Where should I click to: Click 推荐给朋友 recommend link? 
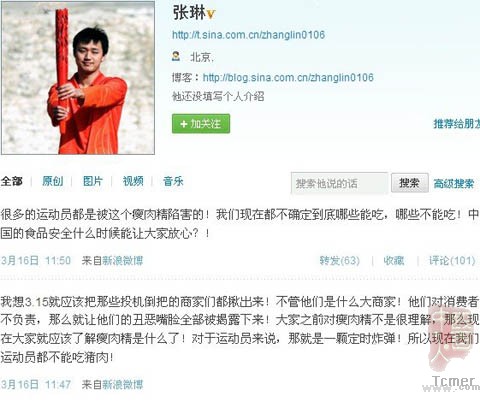click(x=457, y=124)
